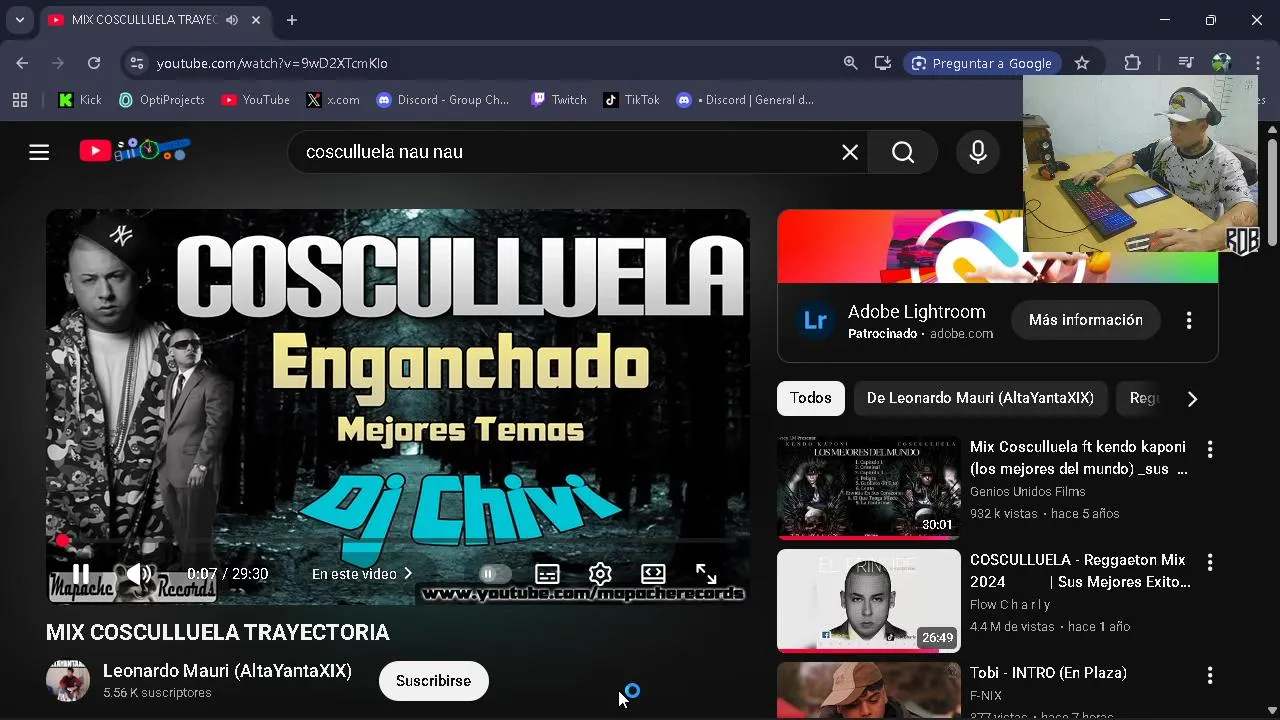
Task: Select the MIX COSCULLUELA TRAYEC browser tab
Action: tap(155, 20)
